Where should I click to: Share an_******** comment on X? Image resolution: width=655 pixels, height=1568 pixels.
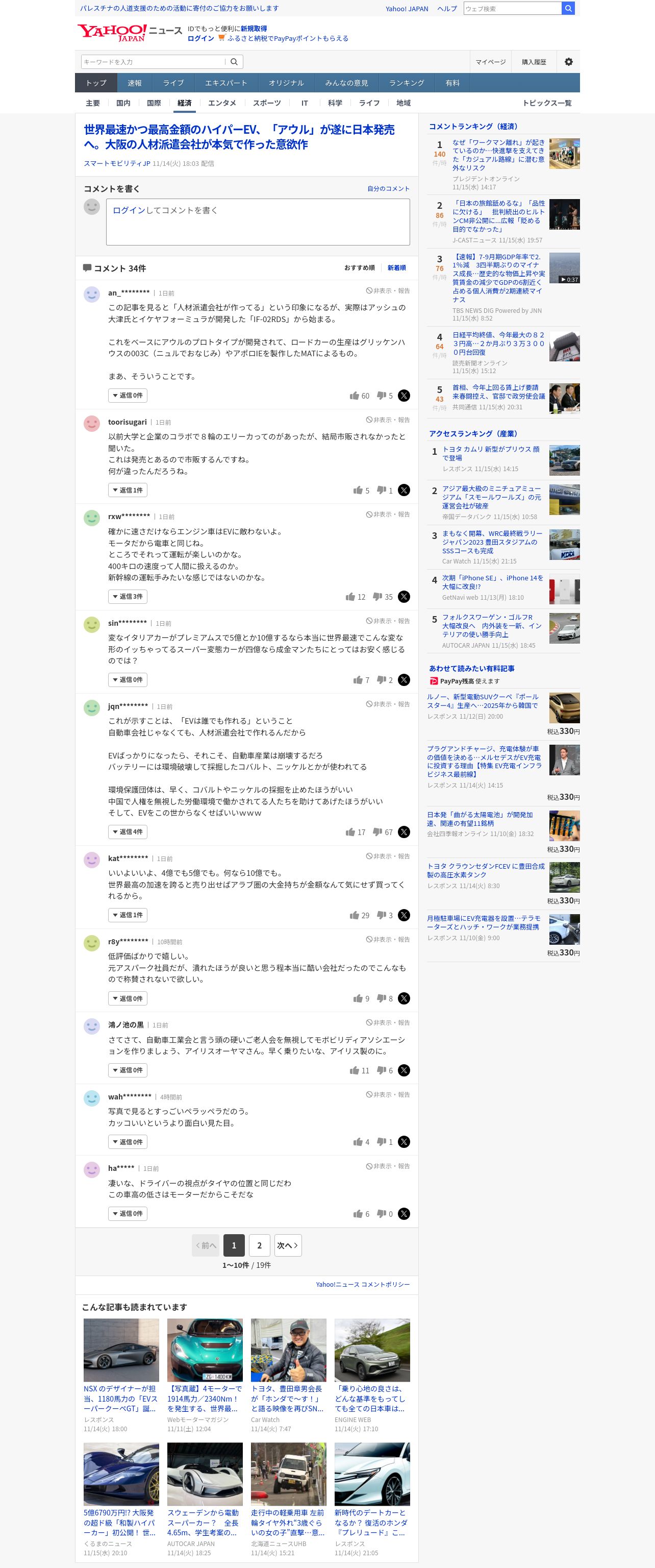[404, 396]
